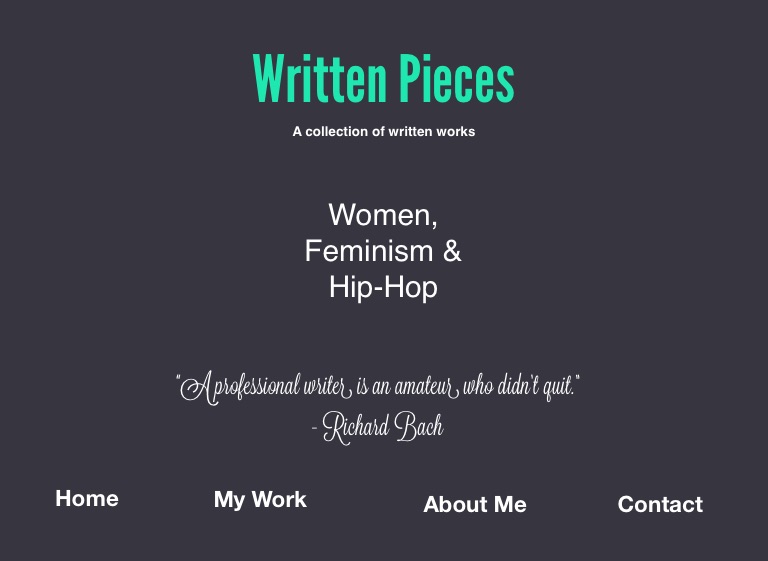Open the My Work section
The height and width of the screenshot is (561, 768).
(x=260, y=499)
